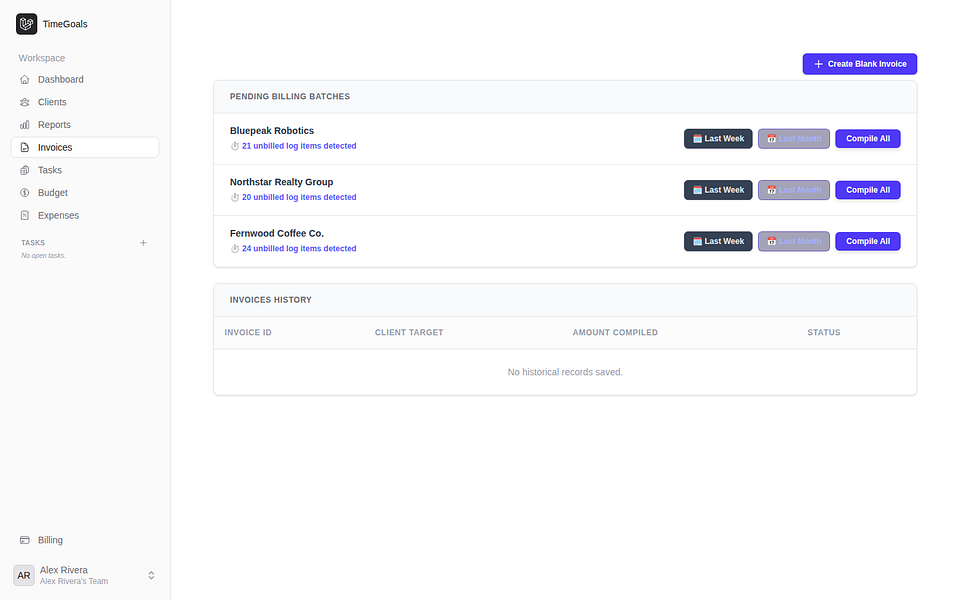This screenshot has width=960, height=600.
Task: Click the Amount Compiled column header
Action: pos(615,333)
